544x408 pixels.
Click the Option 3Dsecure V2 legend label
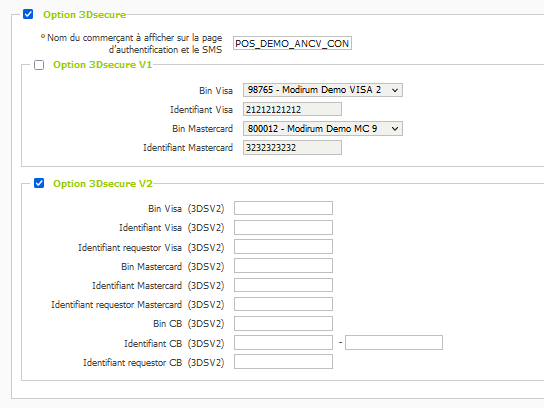103,184
